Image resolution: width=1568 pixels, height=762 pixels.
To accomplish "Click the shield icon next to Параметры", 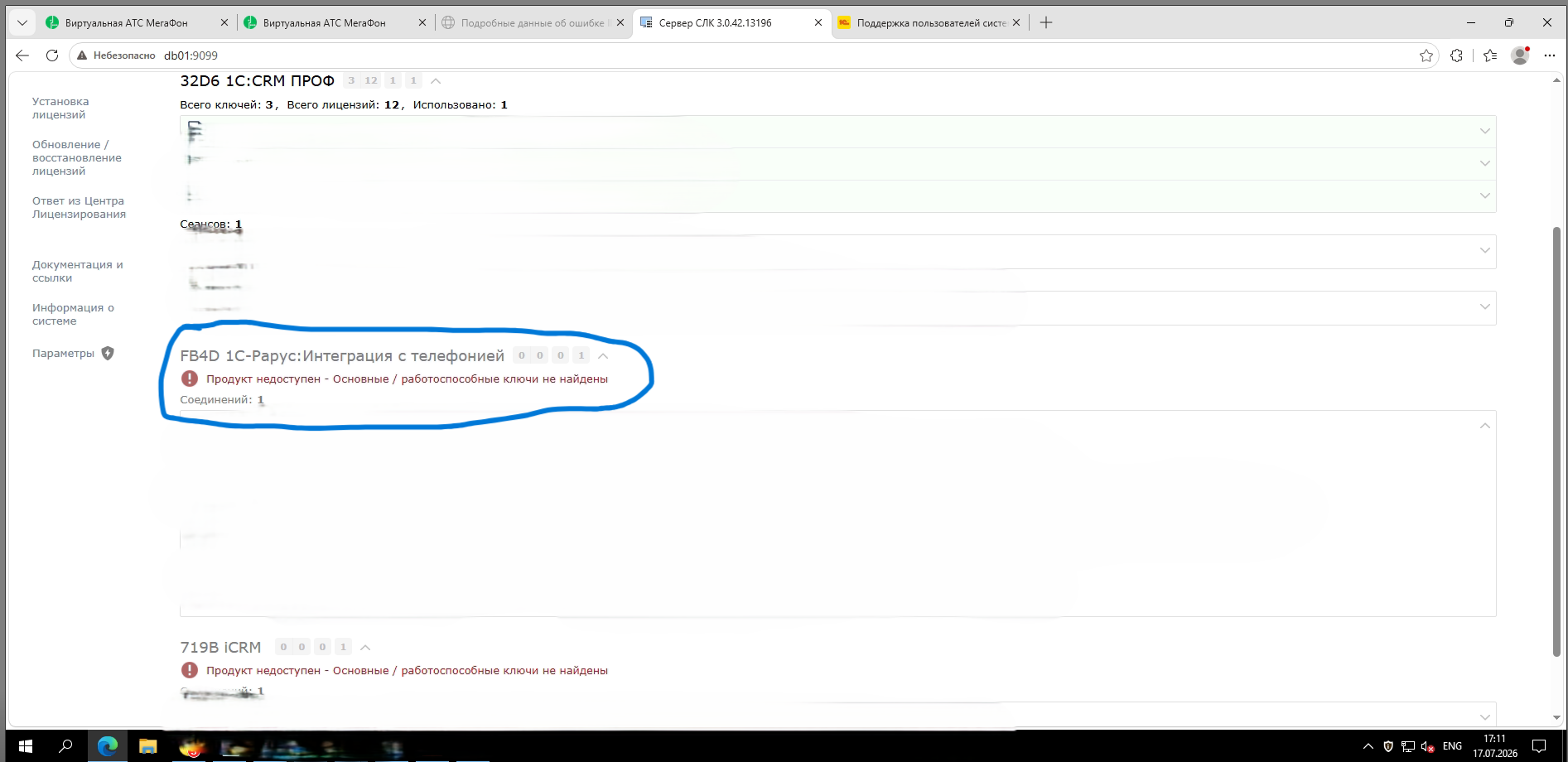I will coord(108,354).
